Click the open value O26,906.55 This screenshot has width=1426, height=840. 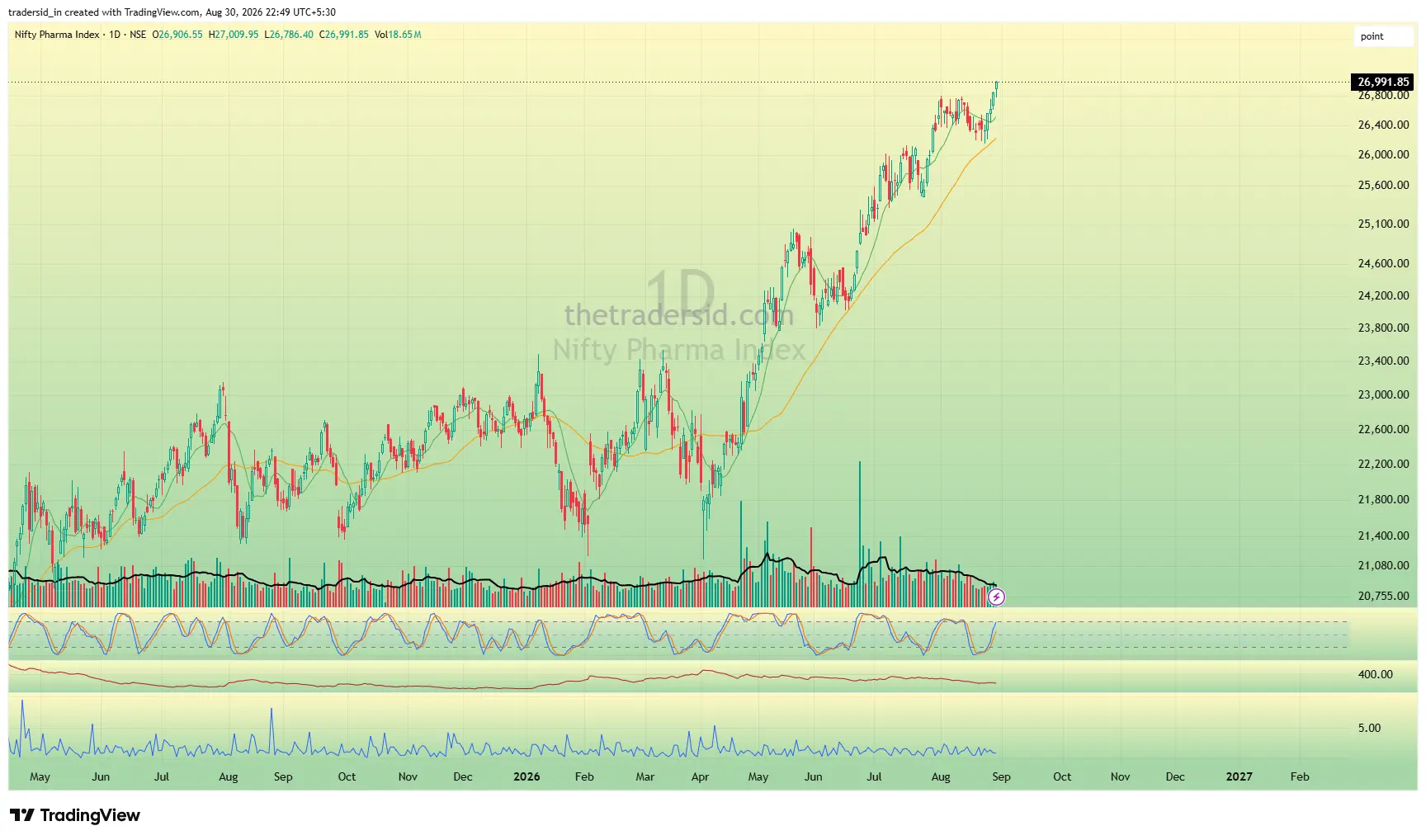point(177,35)
